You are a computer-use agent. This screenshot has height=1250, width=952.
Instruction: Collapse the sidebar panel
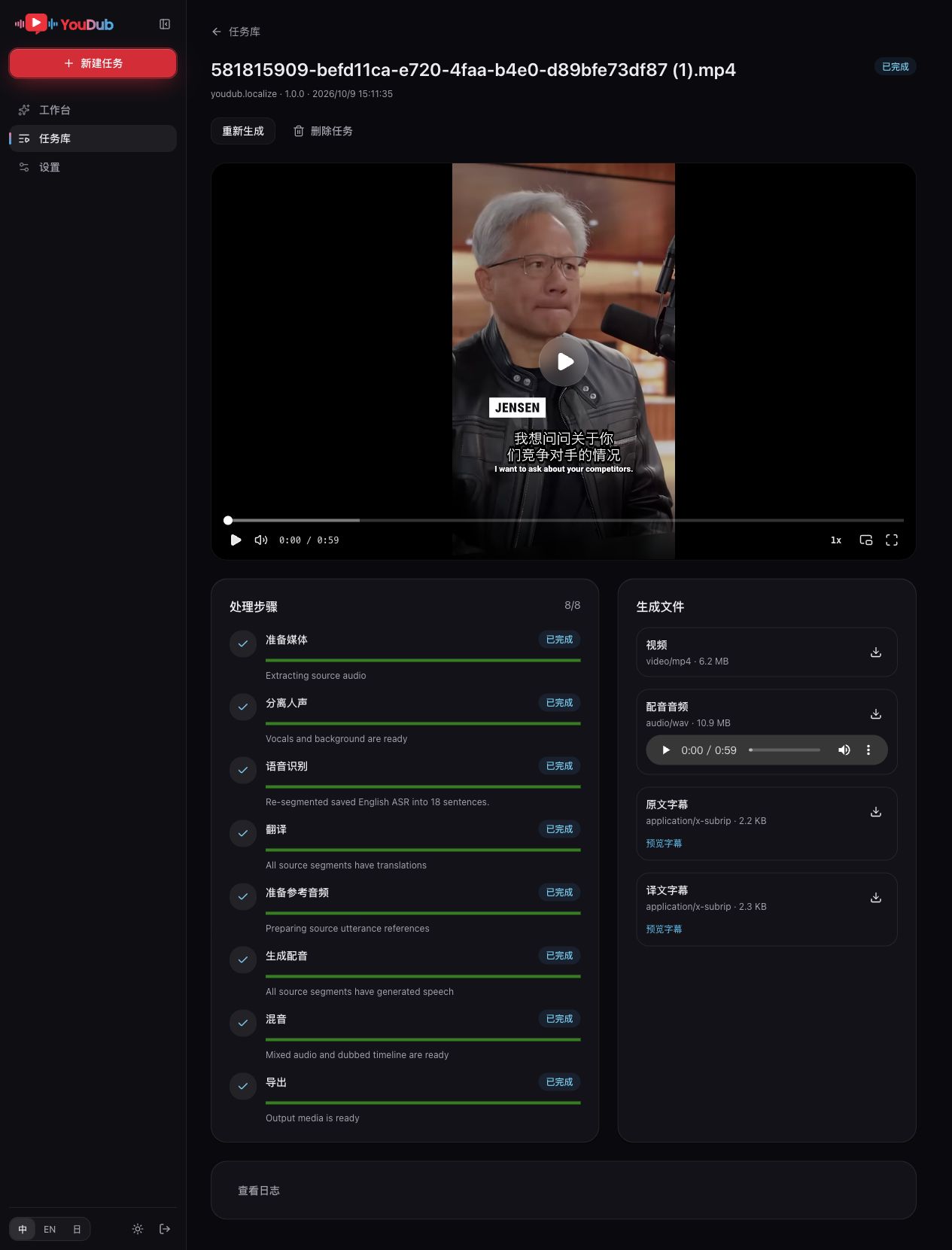pyautogui.click(x=165, y=24)
